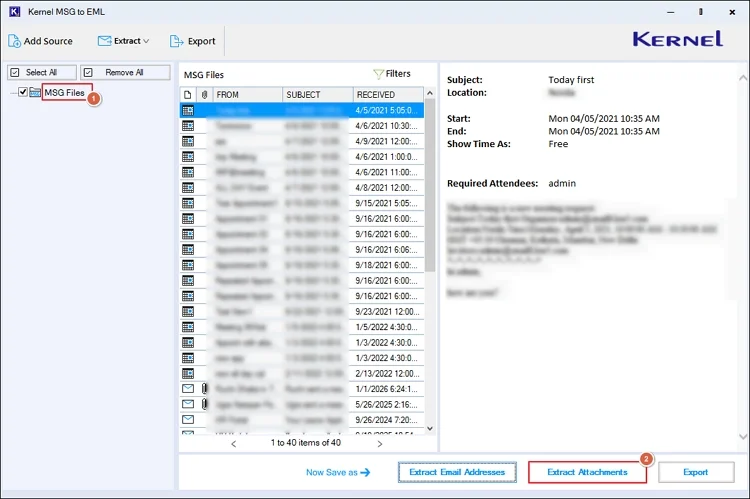Select calendar icon for 4/6/2021 1:00 row
The image size is (750, 499).
point(188,156)
